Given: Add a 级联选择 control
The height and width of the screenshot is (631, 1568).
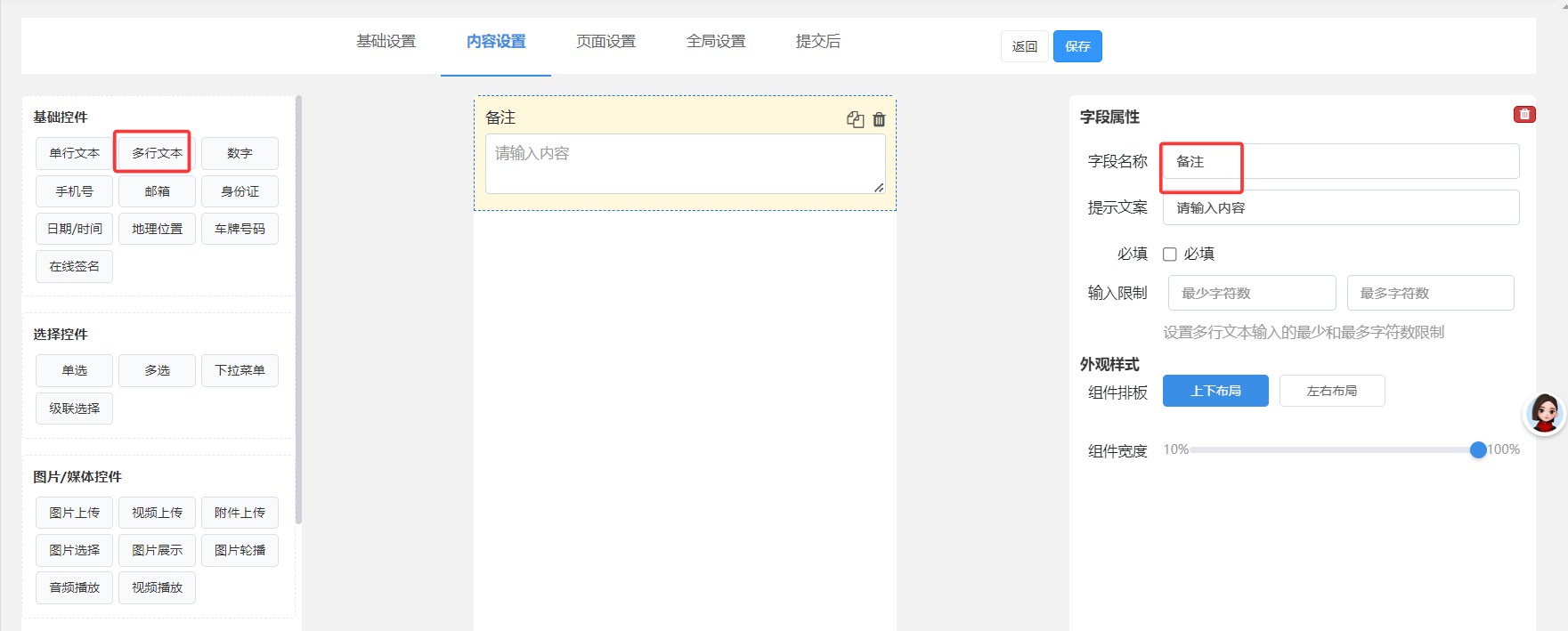Looking at the screenshot, I should pyautogui.click(x=75, y=409).
